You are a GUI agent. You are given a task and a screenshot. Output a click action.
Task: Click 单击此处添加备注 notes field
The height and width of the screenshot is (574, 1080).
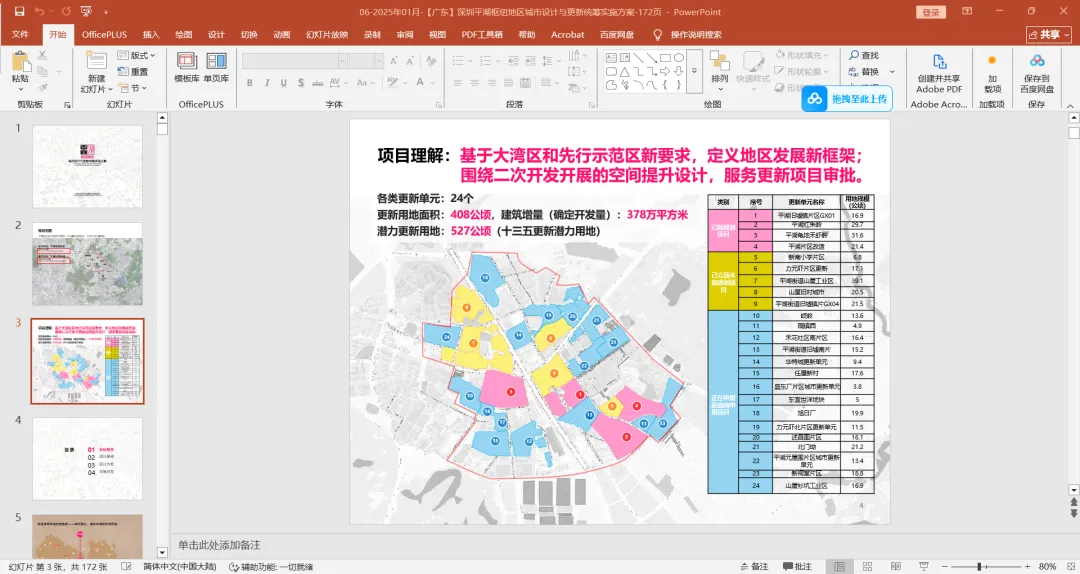219,545
